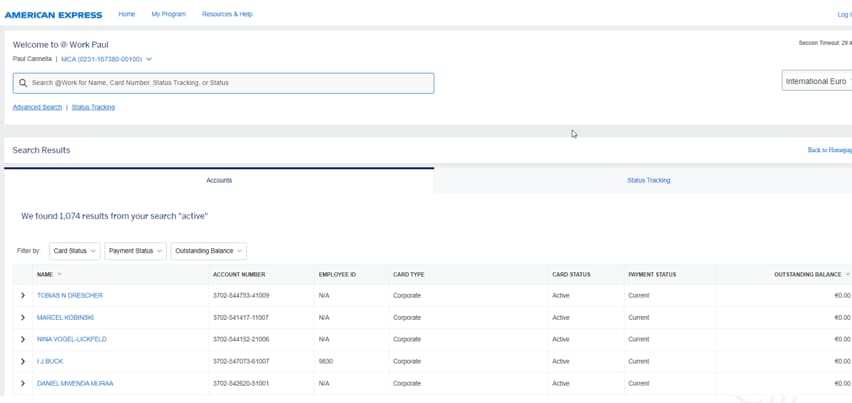
Task: Click into the @Work search field
Action: pos(230,83)
